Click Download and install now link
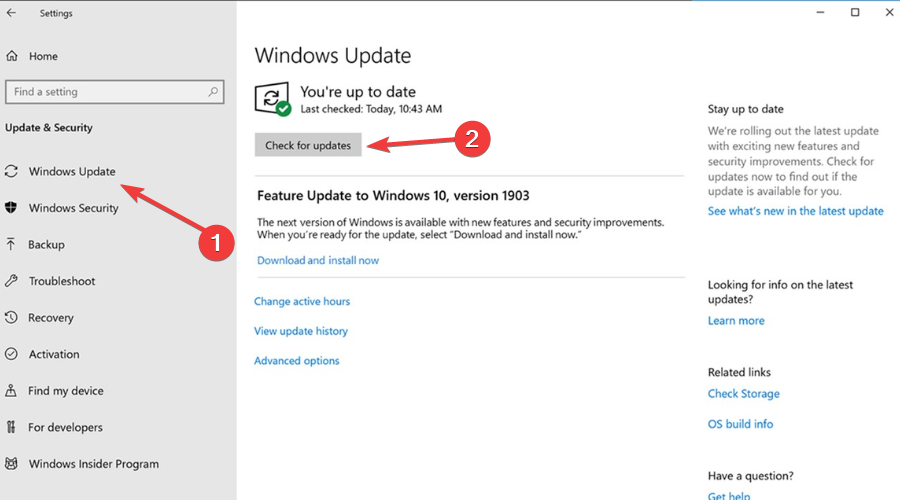The image size is (900, 500). coord(318,260)
